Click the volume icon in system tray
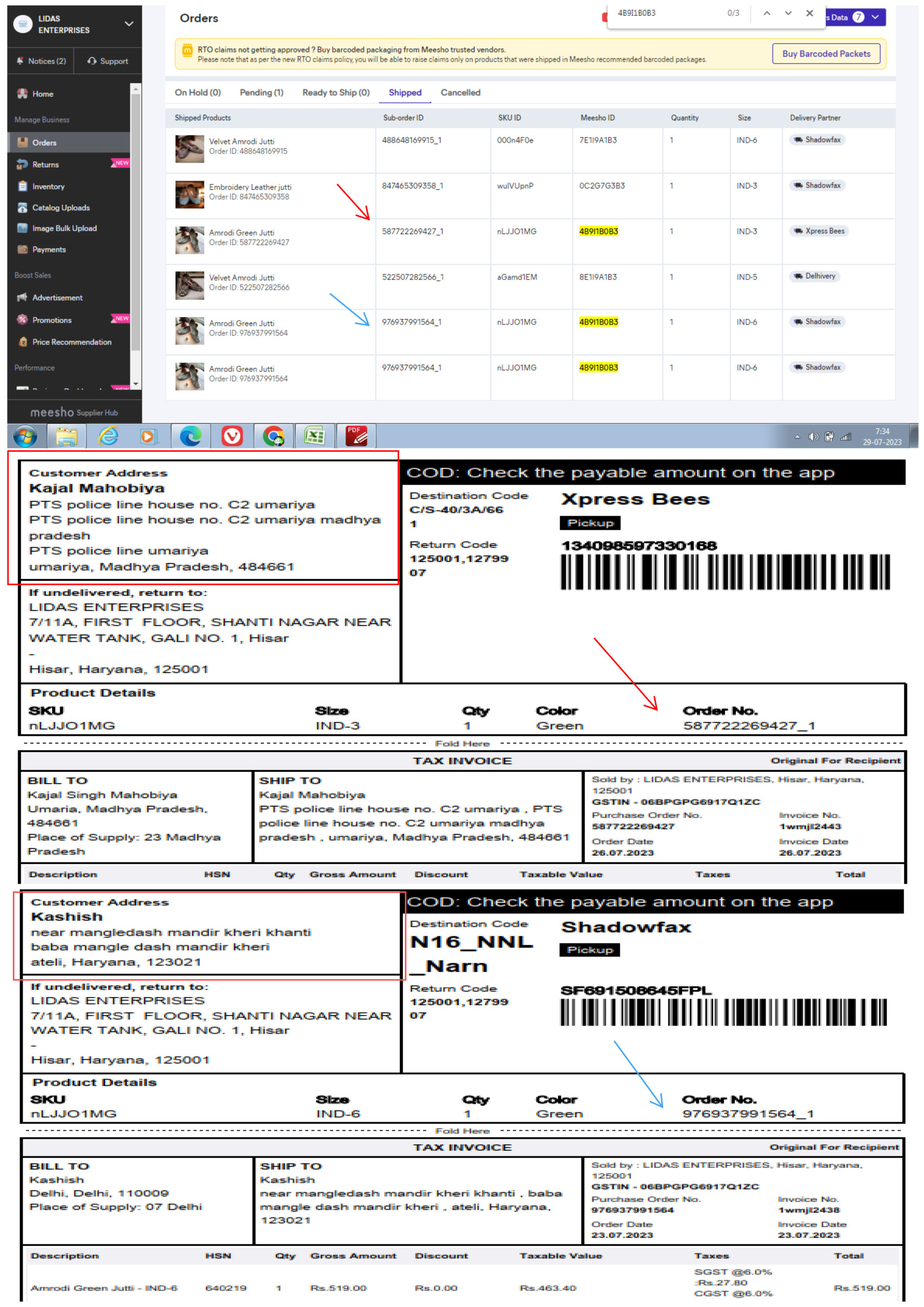The height and width of the screenshot is (1307, 924). pyautogui.click(x=813, y=437)
